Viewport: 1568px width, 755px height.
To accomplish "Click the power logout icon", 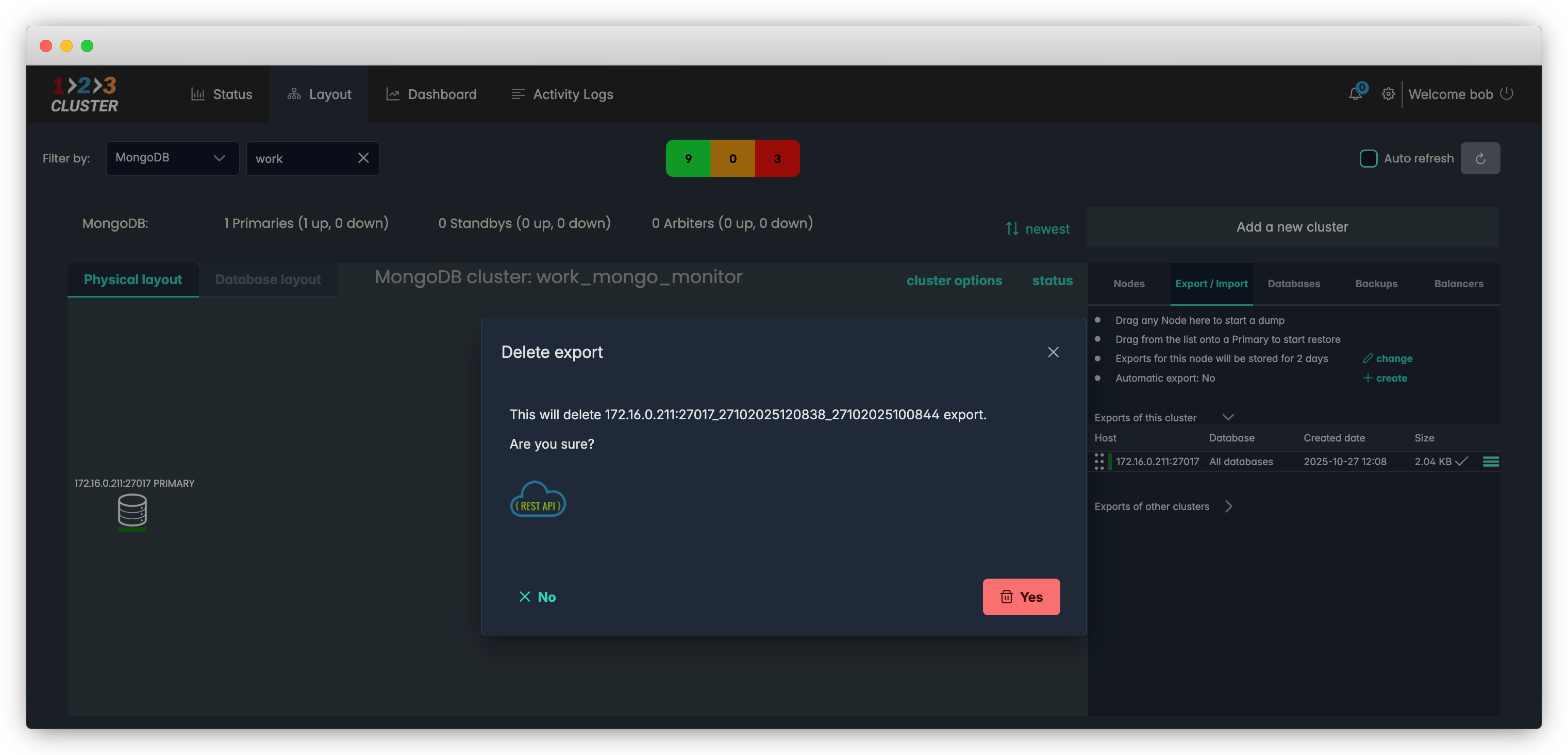I will (x=1507, y=93).
